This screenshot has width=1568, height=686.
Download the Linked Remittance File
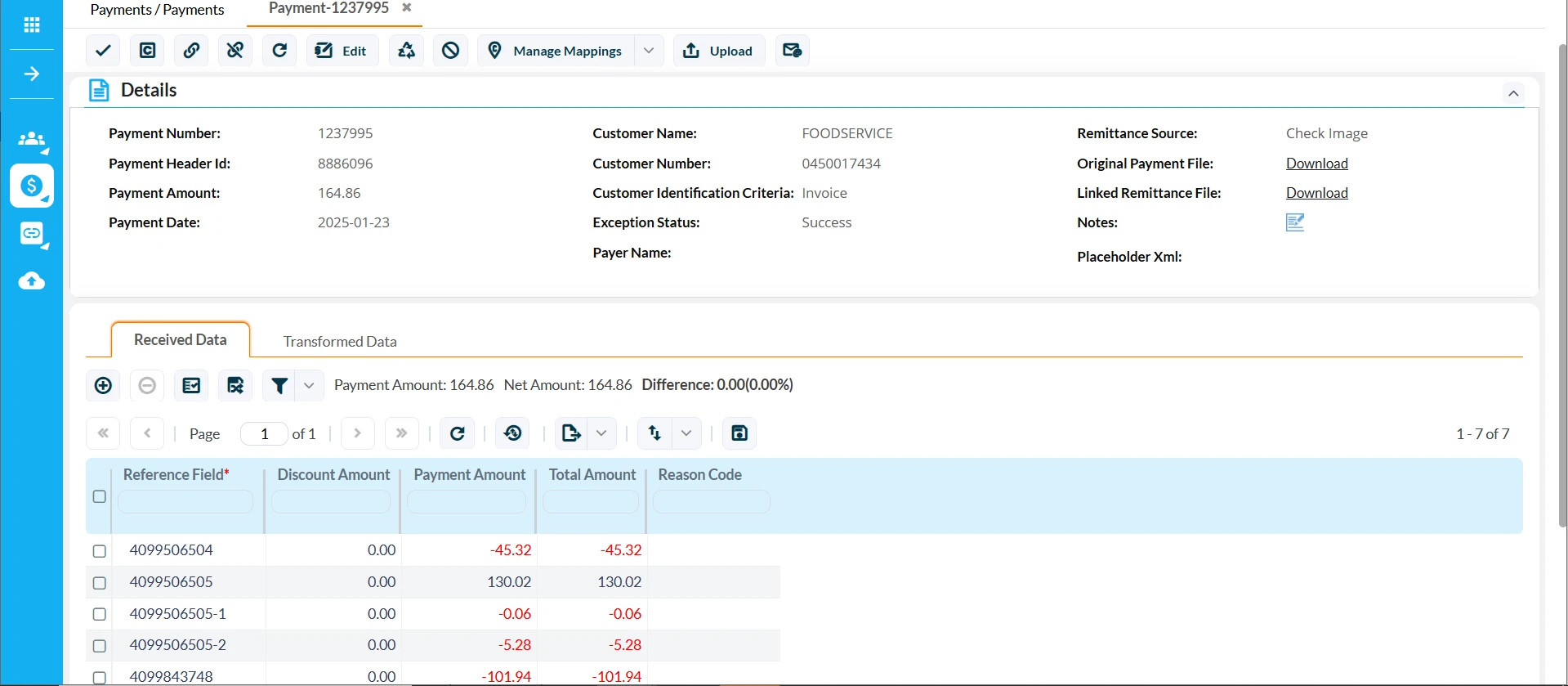(x=1316, y=193)
